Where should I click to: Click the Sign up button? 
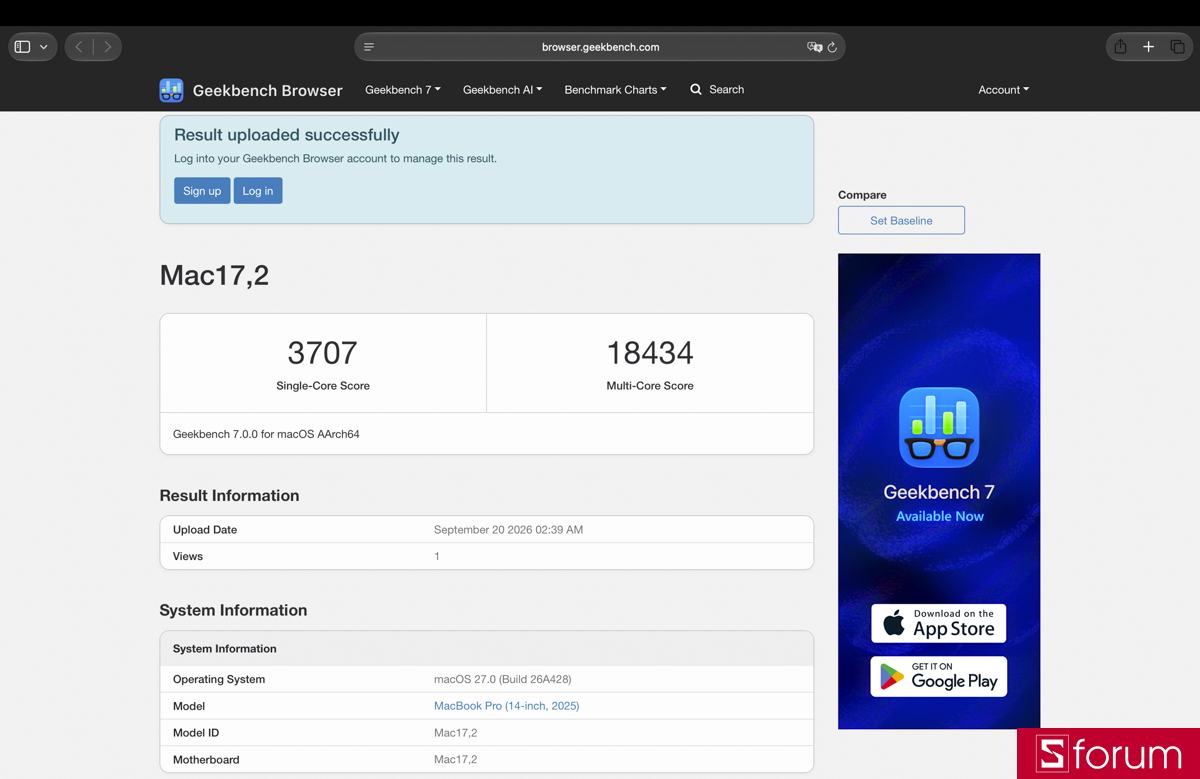click(202, 191)
